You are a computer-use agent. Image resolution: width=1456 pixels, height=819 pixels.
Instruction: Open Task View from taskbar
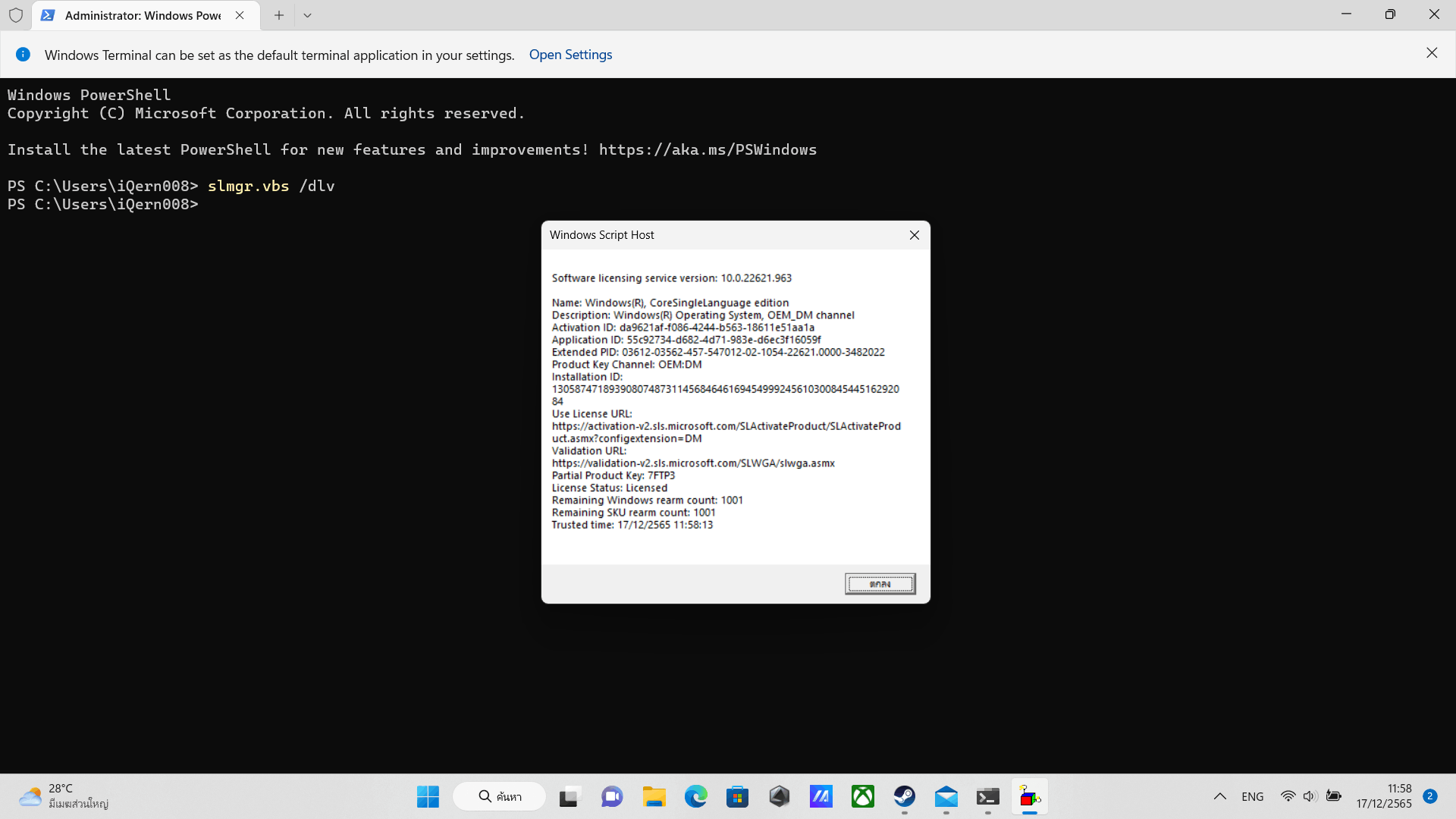[569, 796]
